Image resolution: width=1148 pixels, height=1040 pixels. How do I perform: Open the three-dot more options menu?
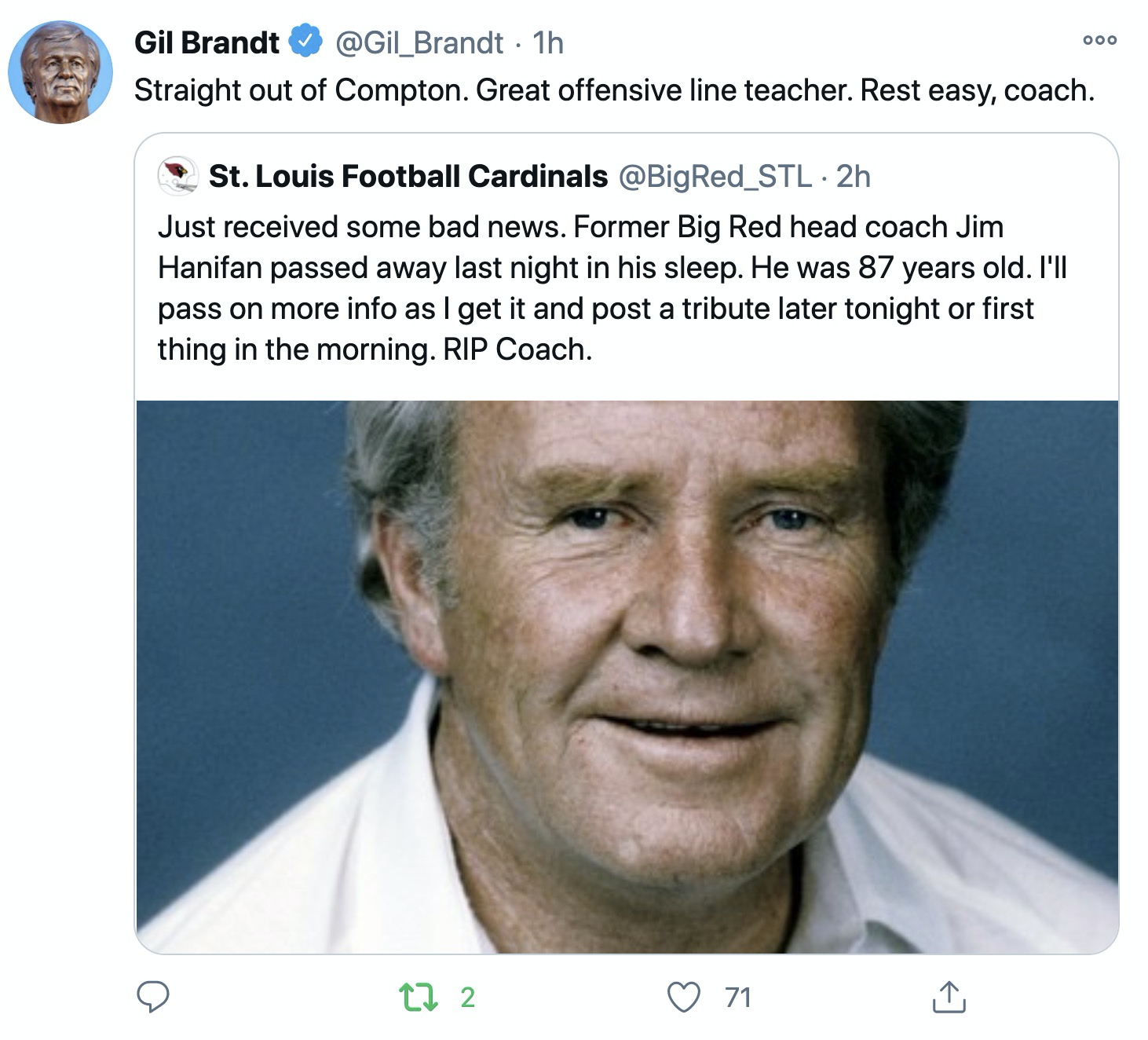click(x=1099, y=41)
